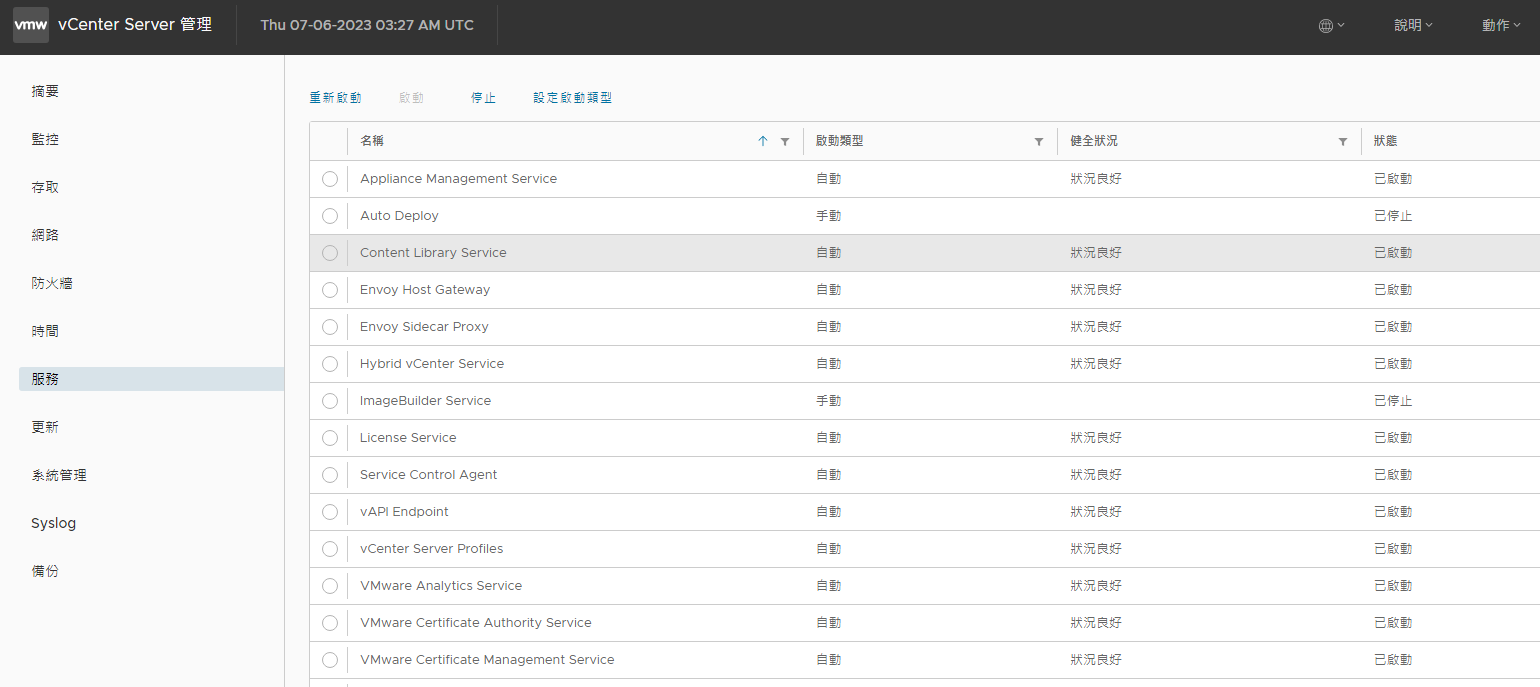The height and width of the screenshot is (687, 1540).
Task: Click the ImageBuilder Service name
Action: pyautogui.click(x=425, y=401)
